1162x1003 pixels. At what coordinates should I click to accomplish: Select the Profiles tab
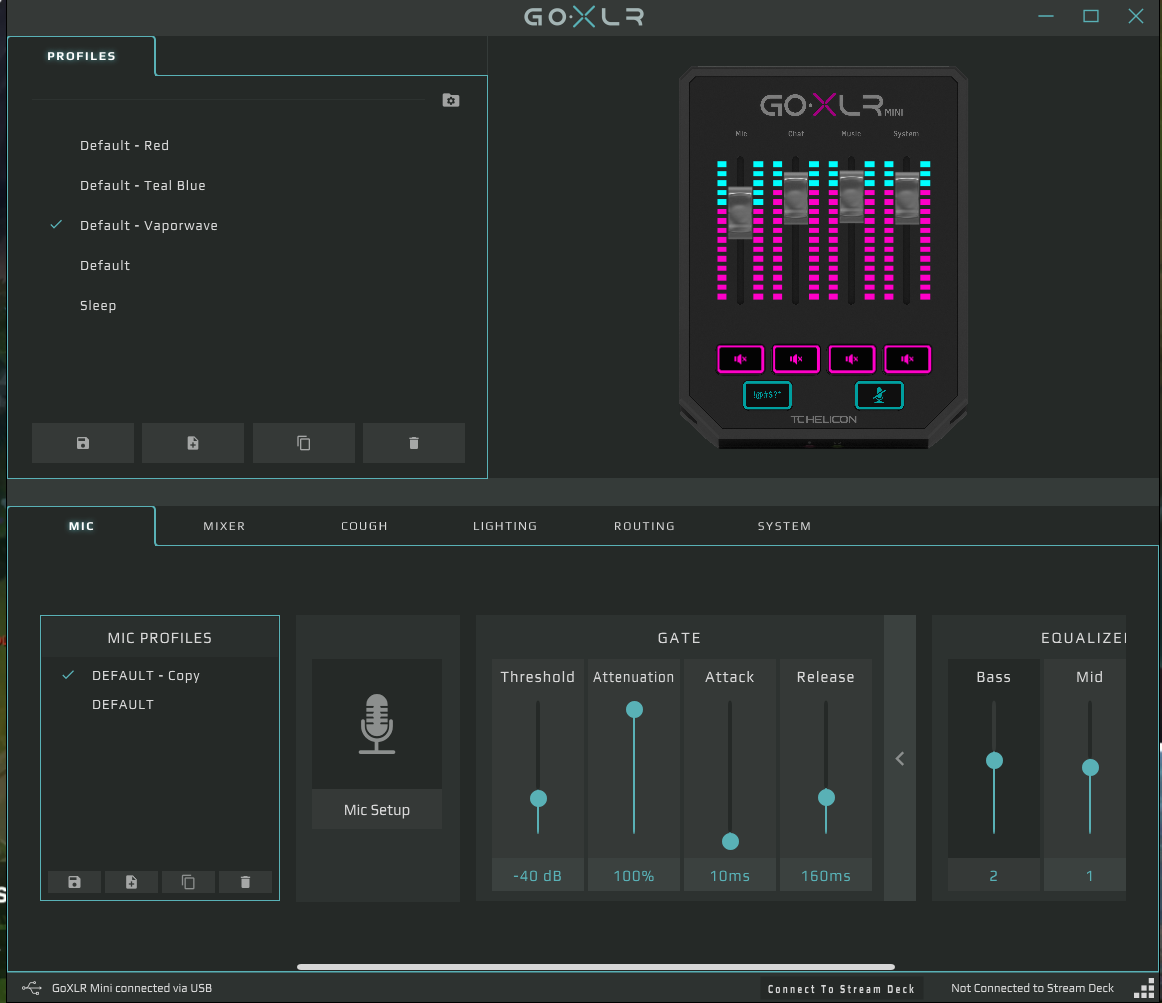[82, 56]
